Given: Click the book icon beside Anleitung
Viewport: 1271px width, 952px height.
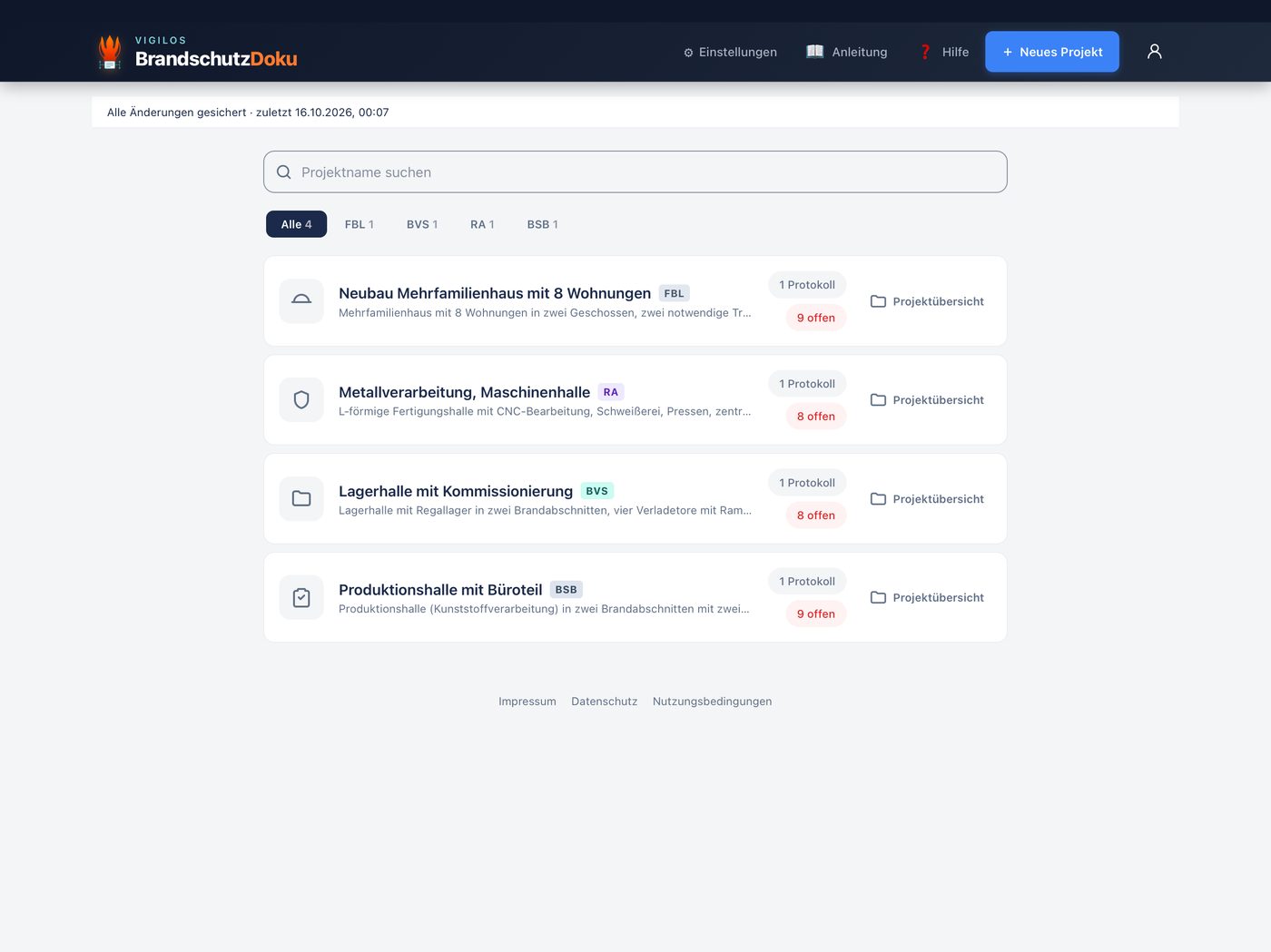Looking at the screenshot, I should click(815, 52).
